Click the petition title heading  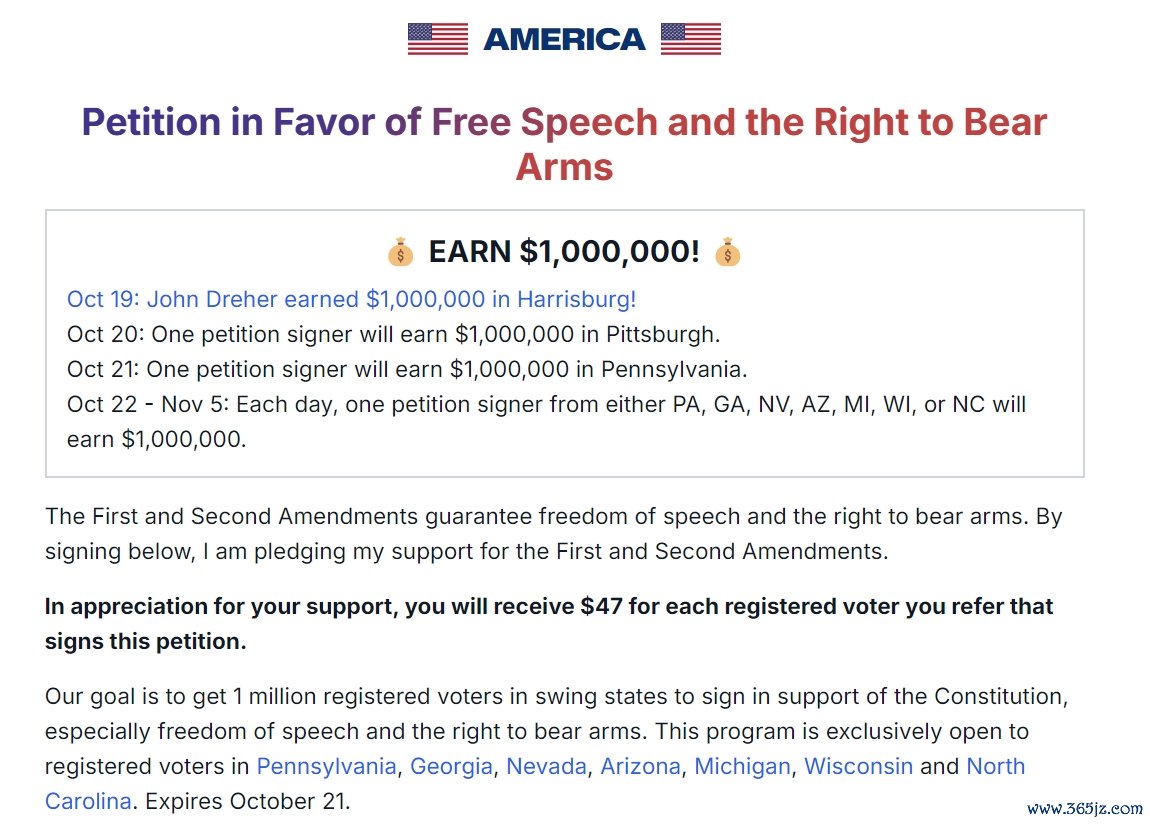(x=564, y=144)
